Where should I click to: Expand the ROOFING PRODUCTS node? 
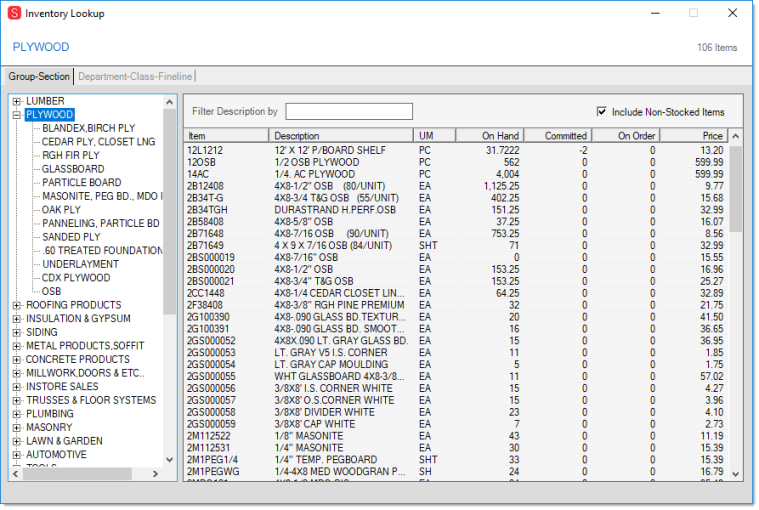(x=17, y=305)
